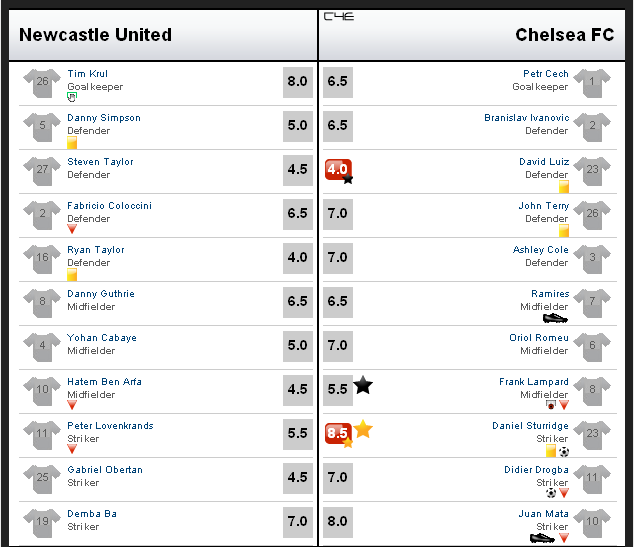
Task: Open Tim Krul's player profile link
Action: tap(87, 74)
